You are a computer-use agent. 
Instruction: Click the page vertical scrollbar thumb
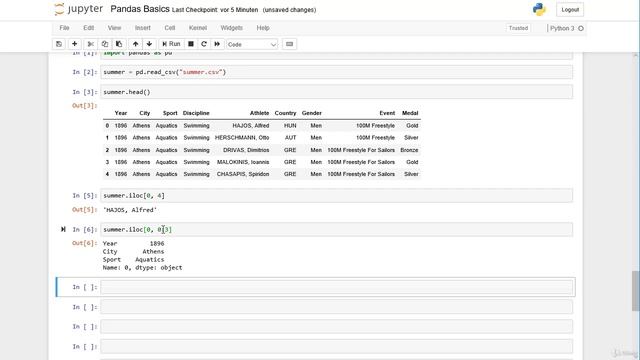(x=636, y=291)
